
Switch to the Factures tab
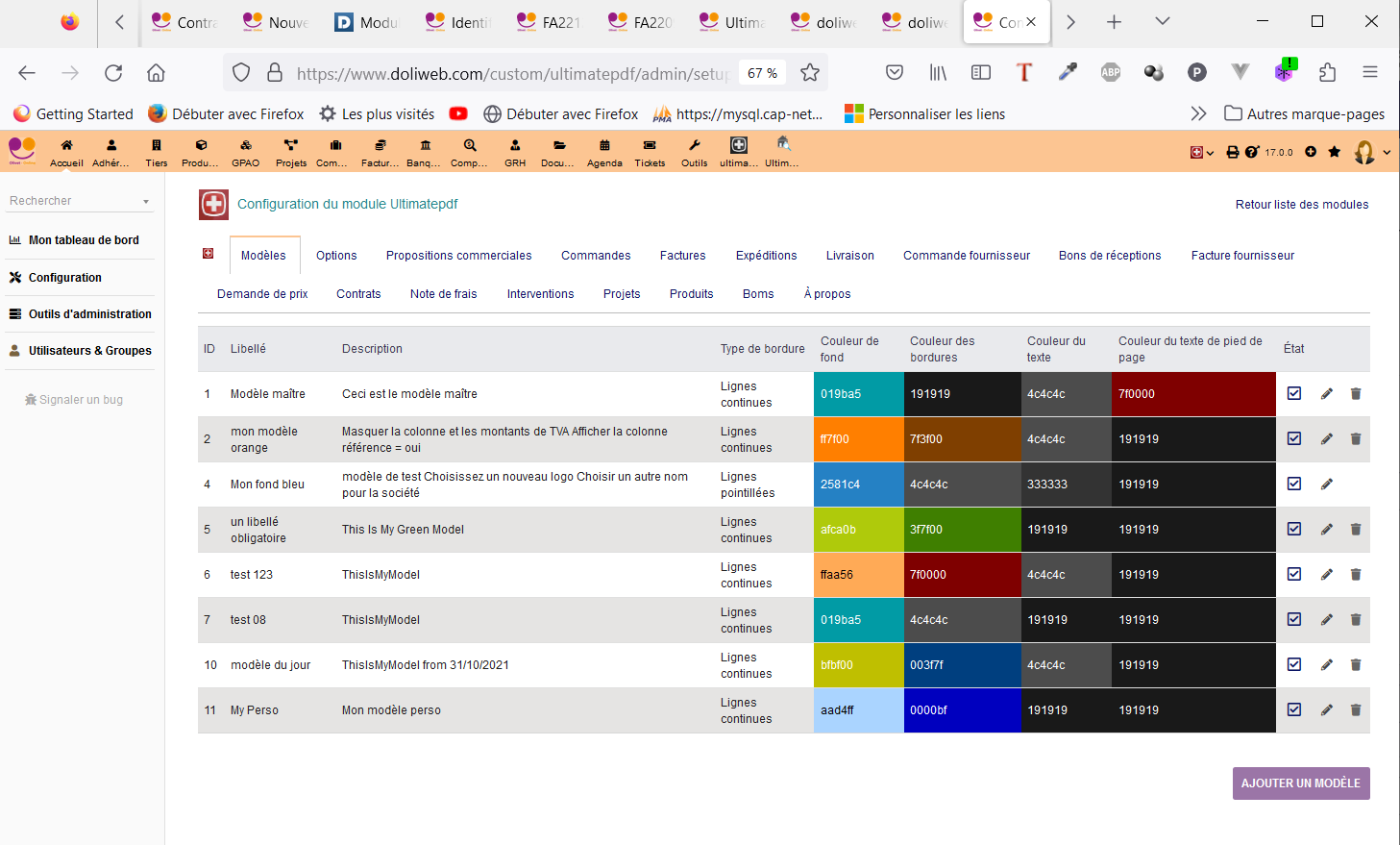[682, 256]
